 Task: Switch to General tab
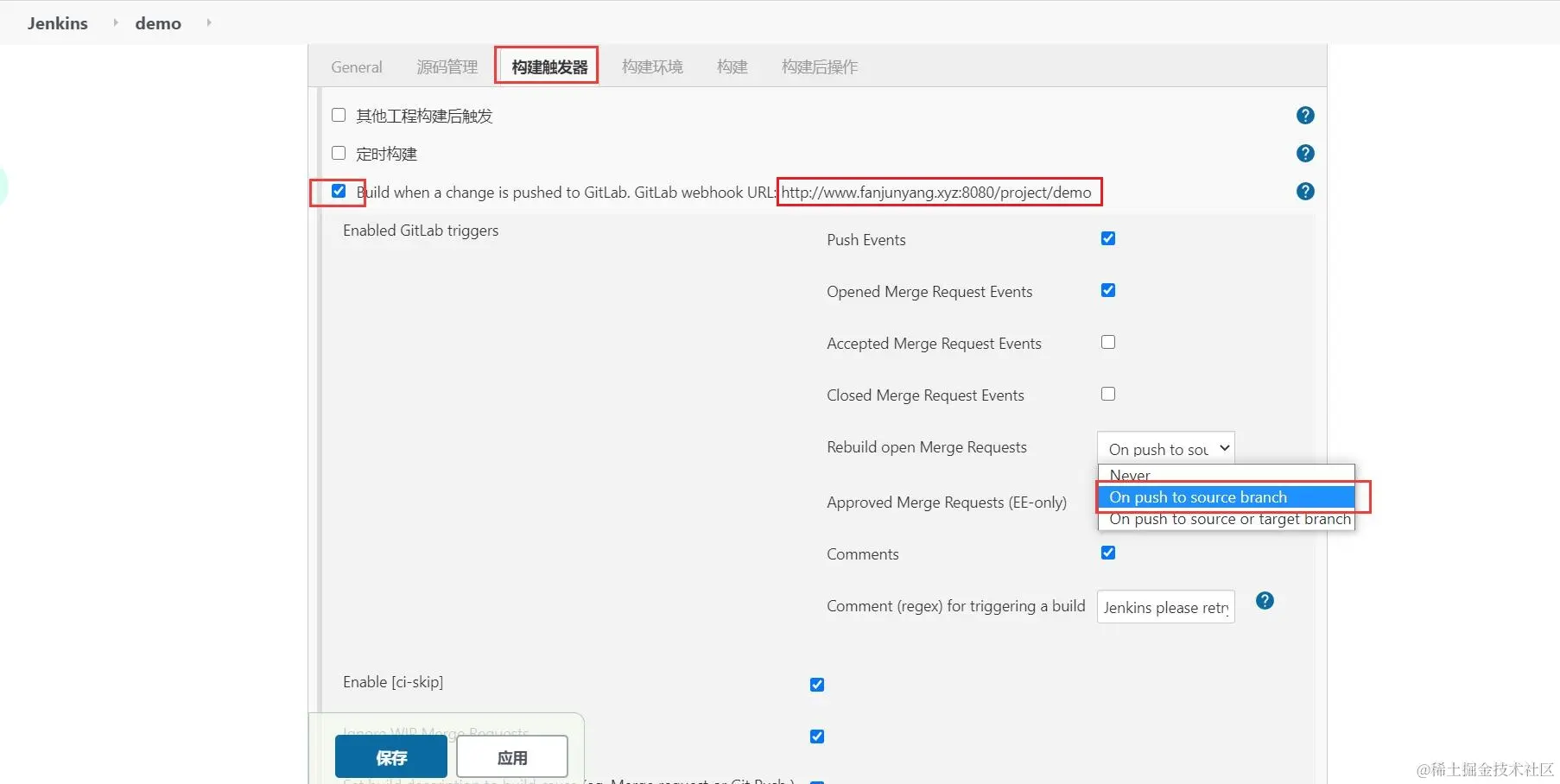(x=357, y=67)
